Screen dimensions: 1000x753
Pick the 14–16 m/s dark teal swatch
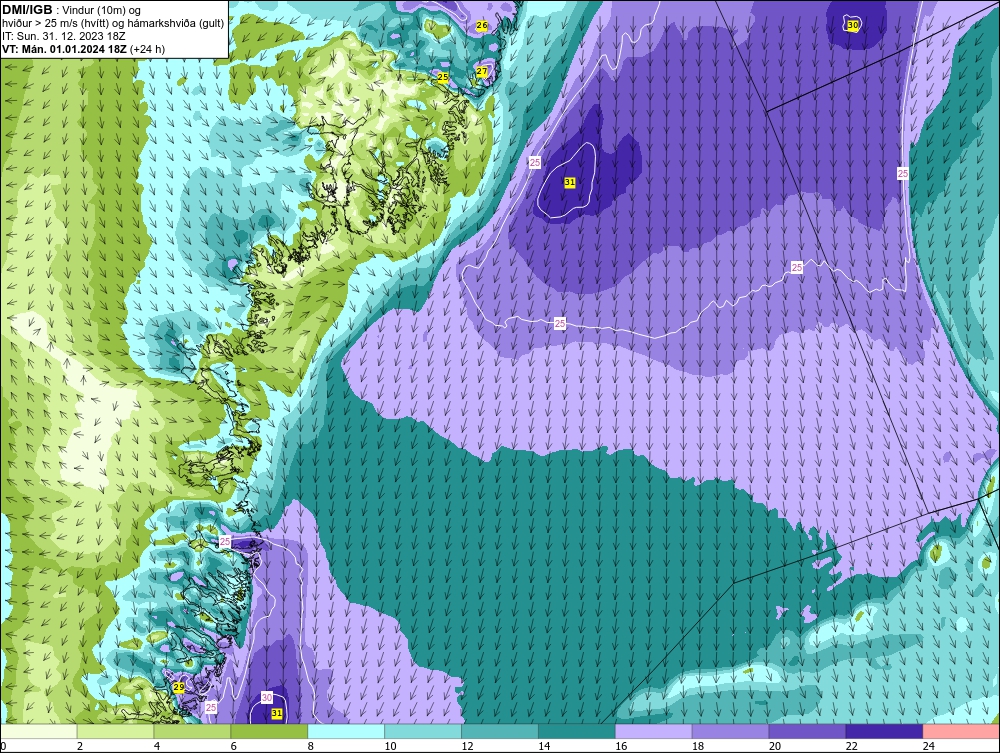[x=577, y=731]
